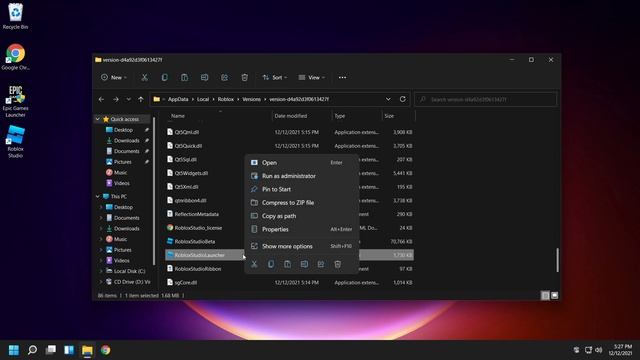Open the See more ellipsis menu
Image resolution: width=640 pixels, height=360 pixels.
coord(342,78)
